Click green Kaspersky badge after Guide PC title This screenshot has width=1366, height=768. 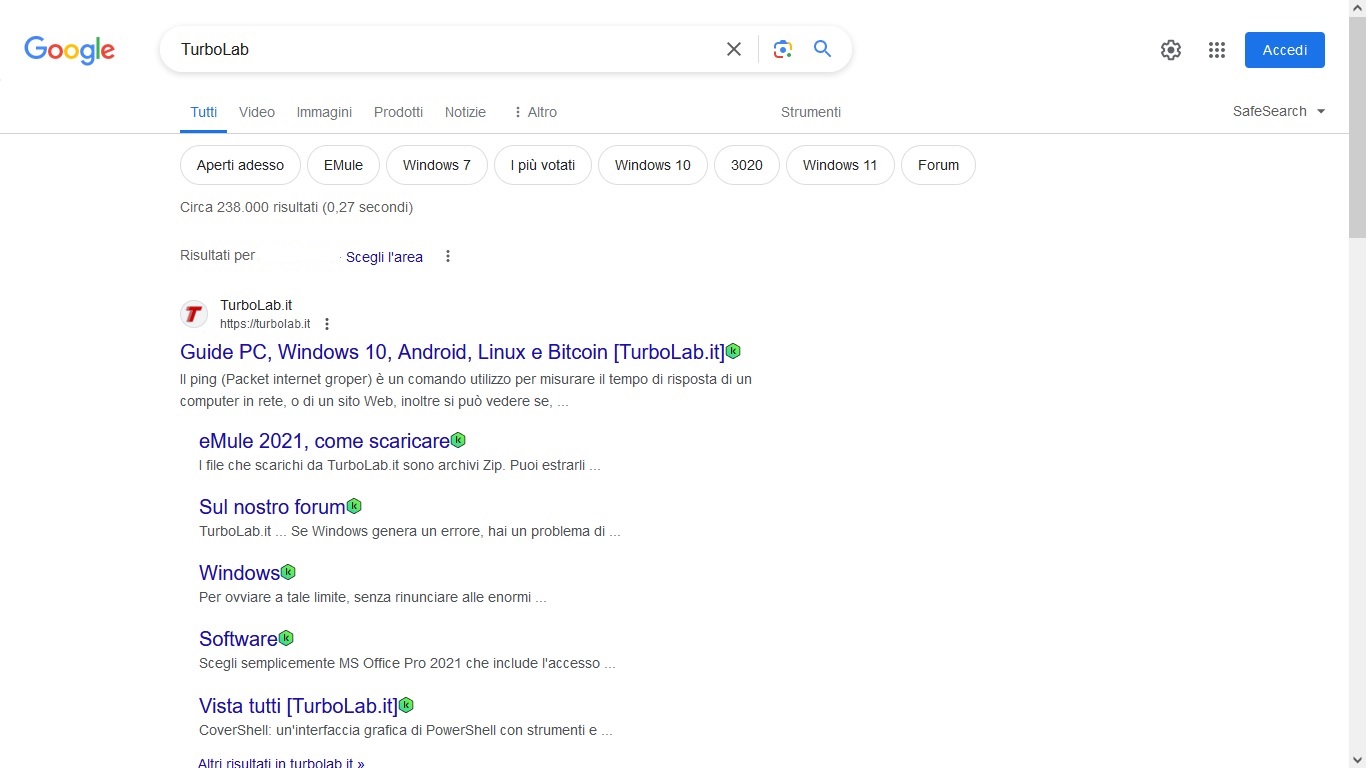pos(733,351)
